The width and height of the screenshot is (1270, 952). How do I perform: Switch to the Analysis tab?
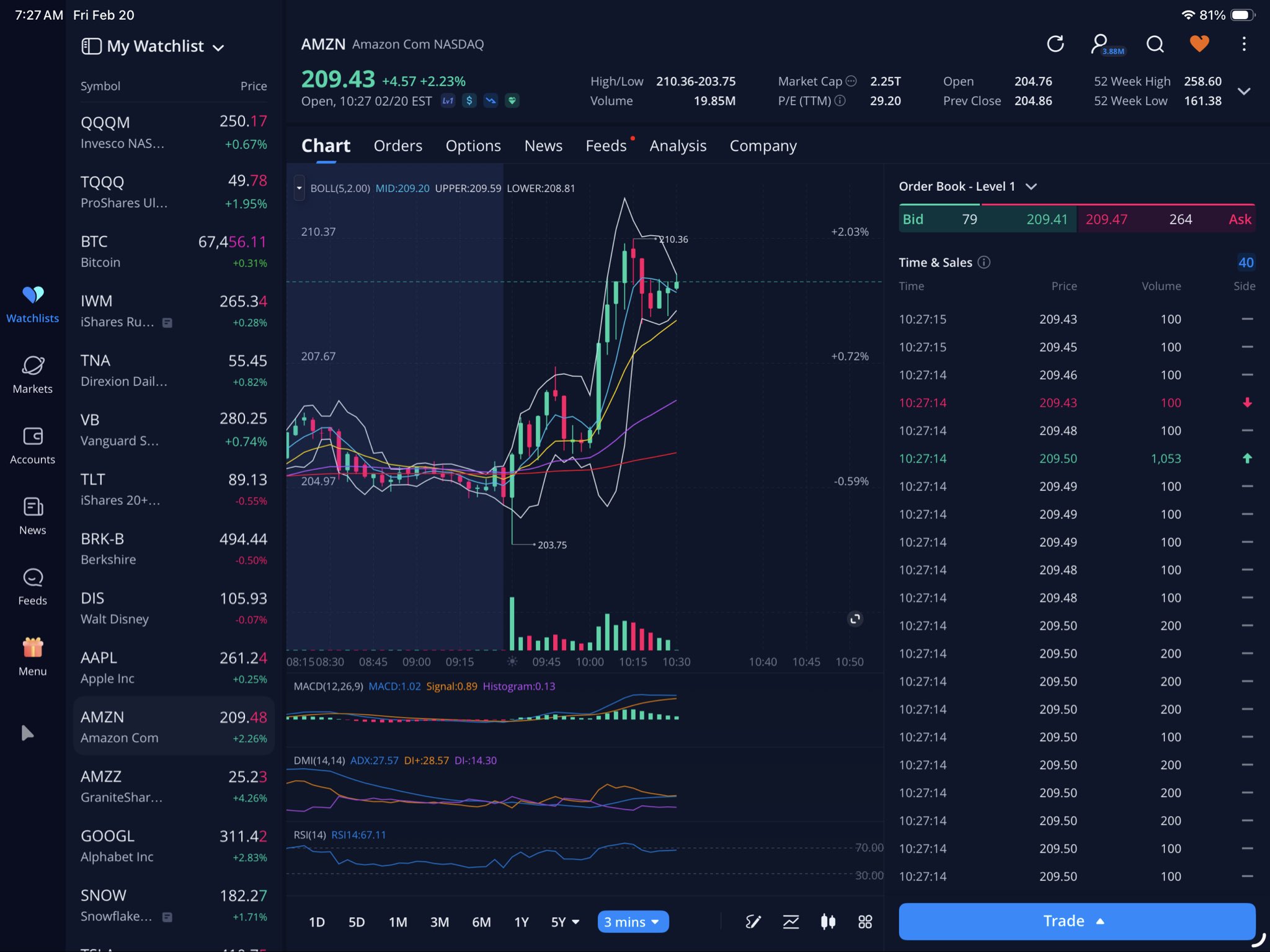[678, 146]
